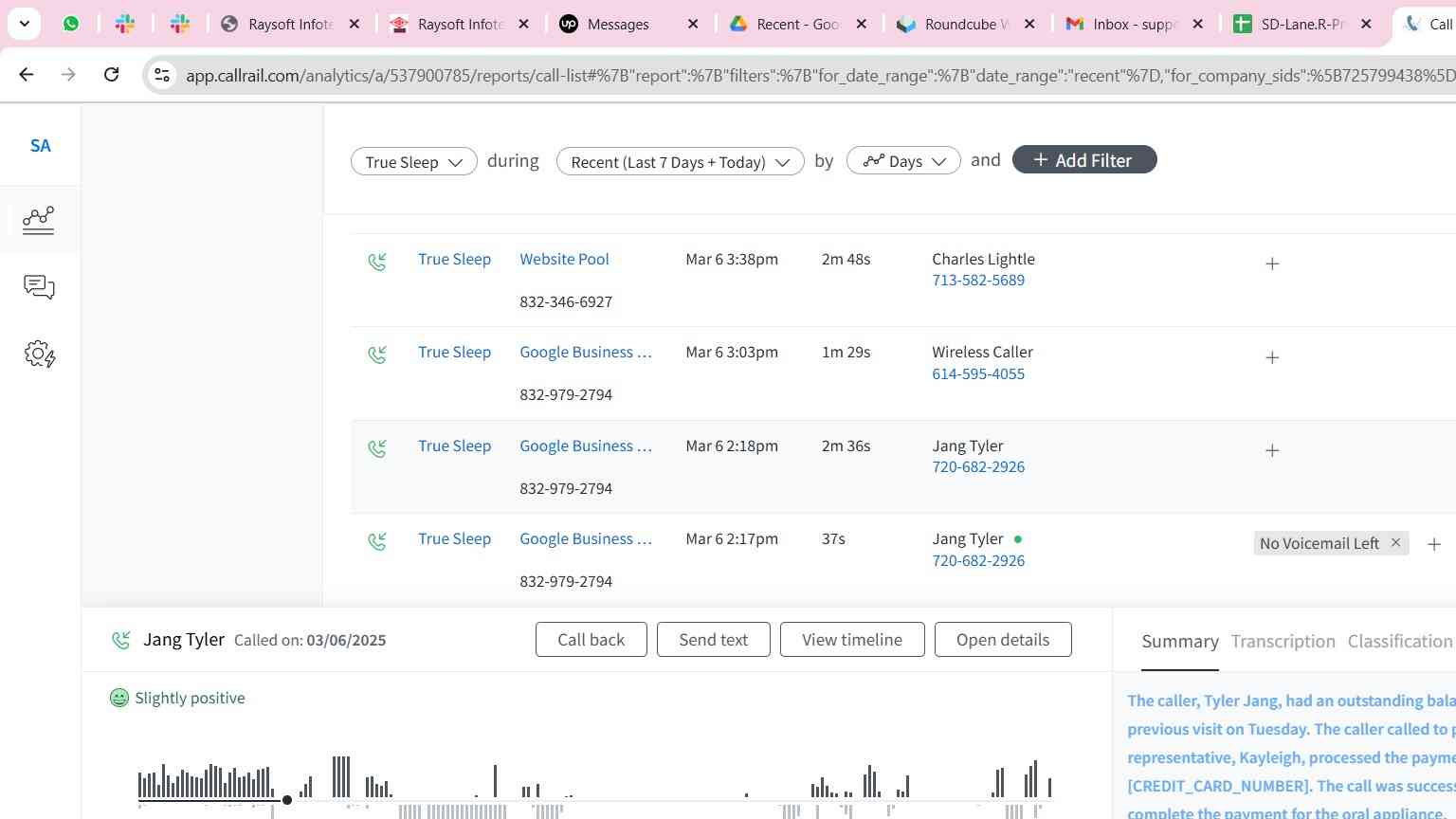
Task: Close the Roundcube tab
Action: click(x=1030, y=24)
